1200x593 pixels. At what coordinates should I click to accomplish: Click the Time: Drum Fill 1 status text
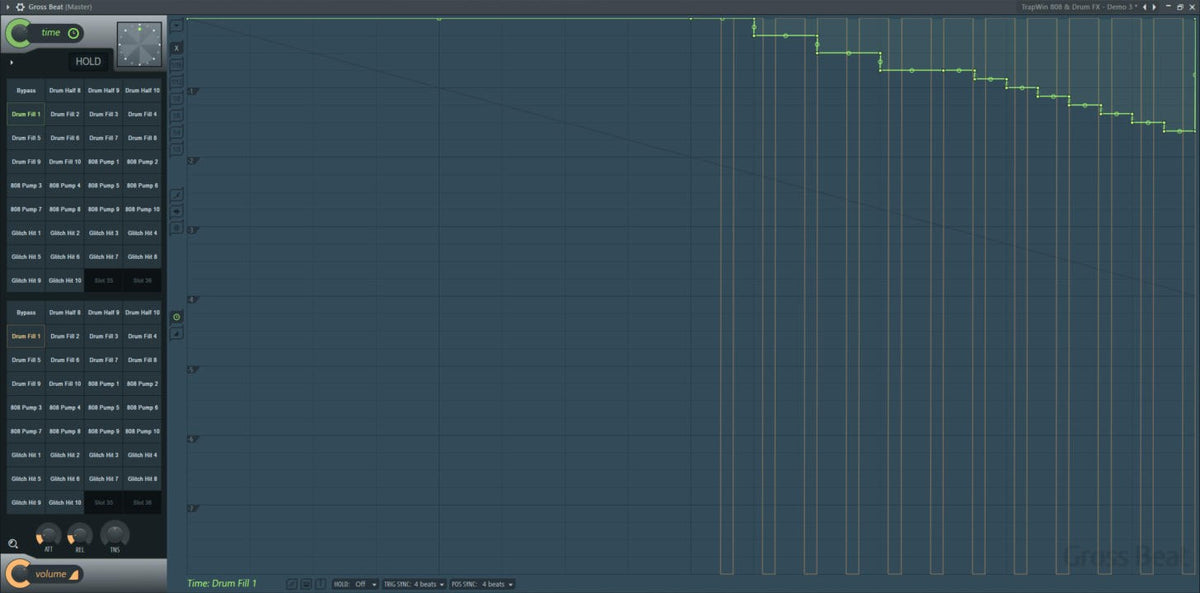coord(221,583)
